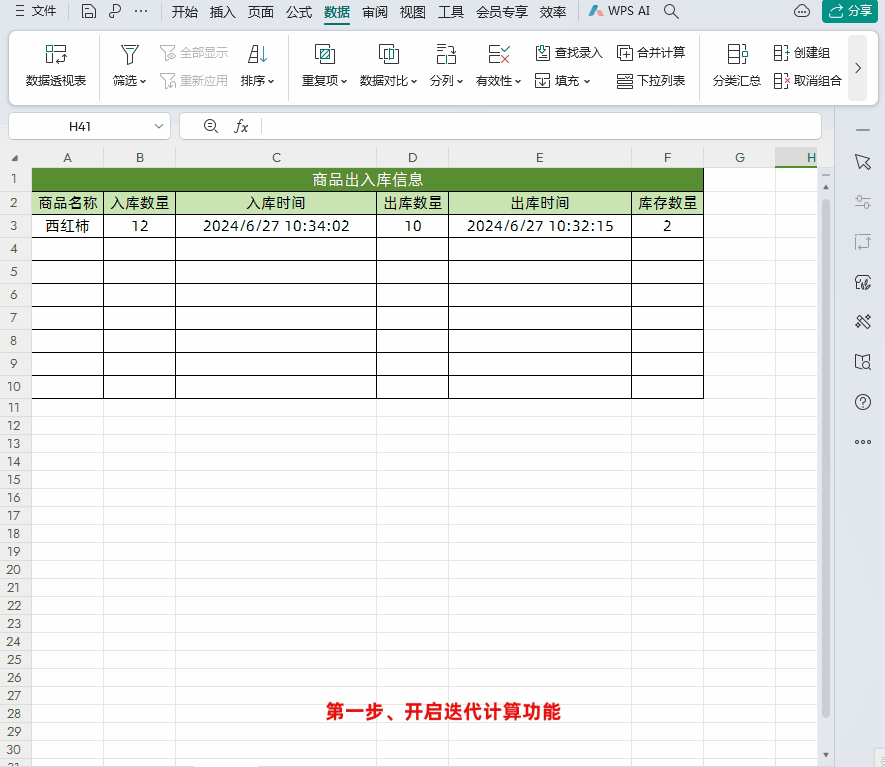Click the zoom magnifier in formula bar

pyautogui.click(x=211, y=126)
